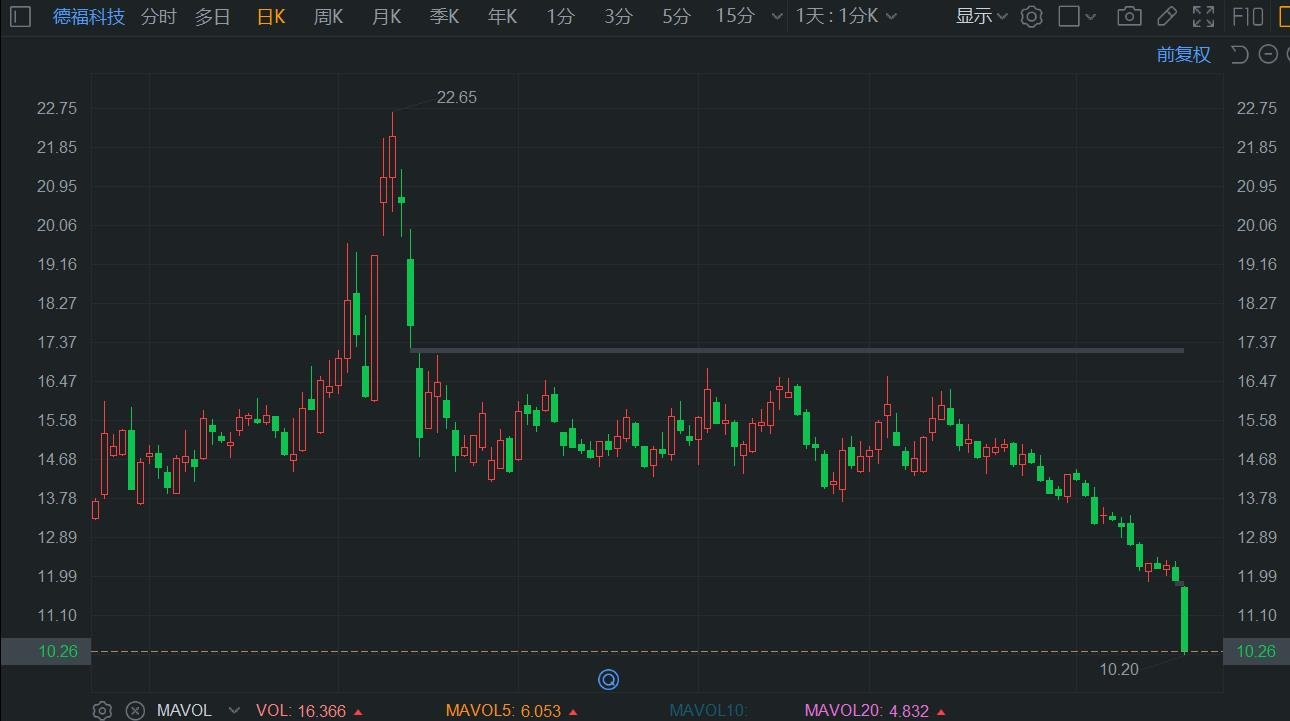Screen dimensions: 1290x721
Task: Click the undo arrow icon beside 前复权
Action: pos(1240,54)
